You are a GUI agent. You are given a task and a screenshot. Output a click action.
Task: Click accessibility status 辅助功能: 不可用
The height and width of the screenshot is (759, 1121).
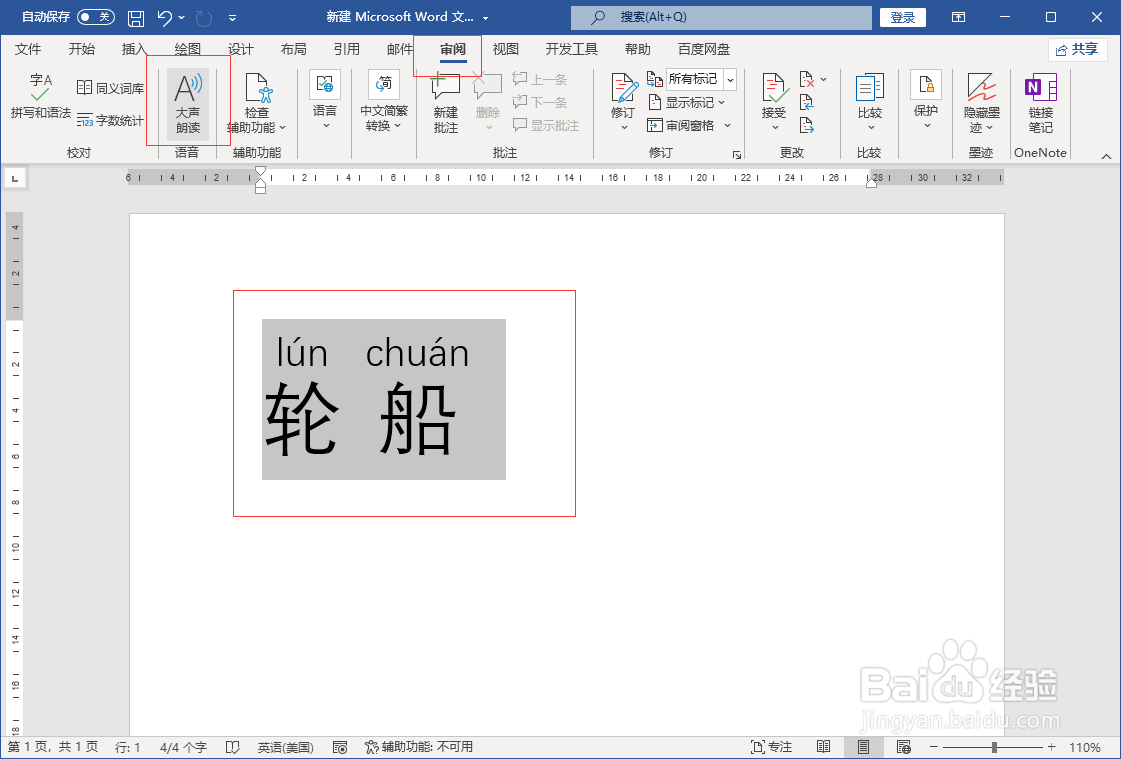click(x=419, y=747)
